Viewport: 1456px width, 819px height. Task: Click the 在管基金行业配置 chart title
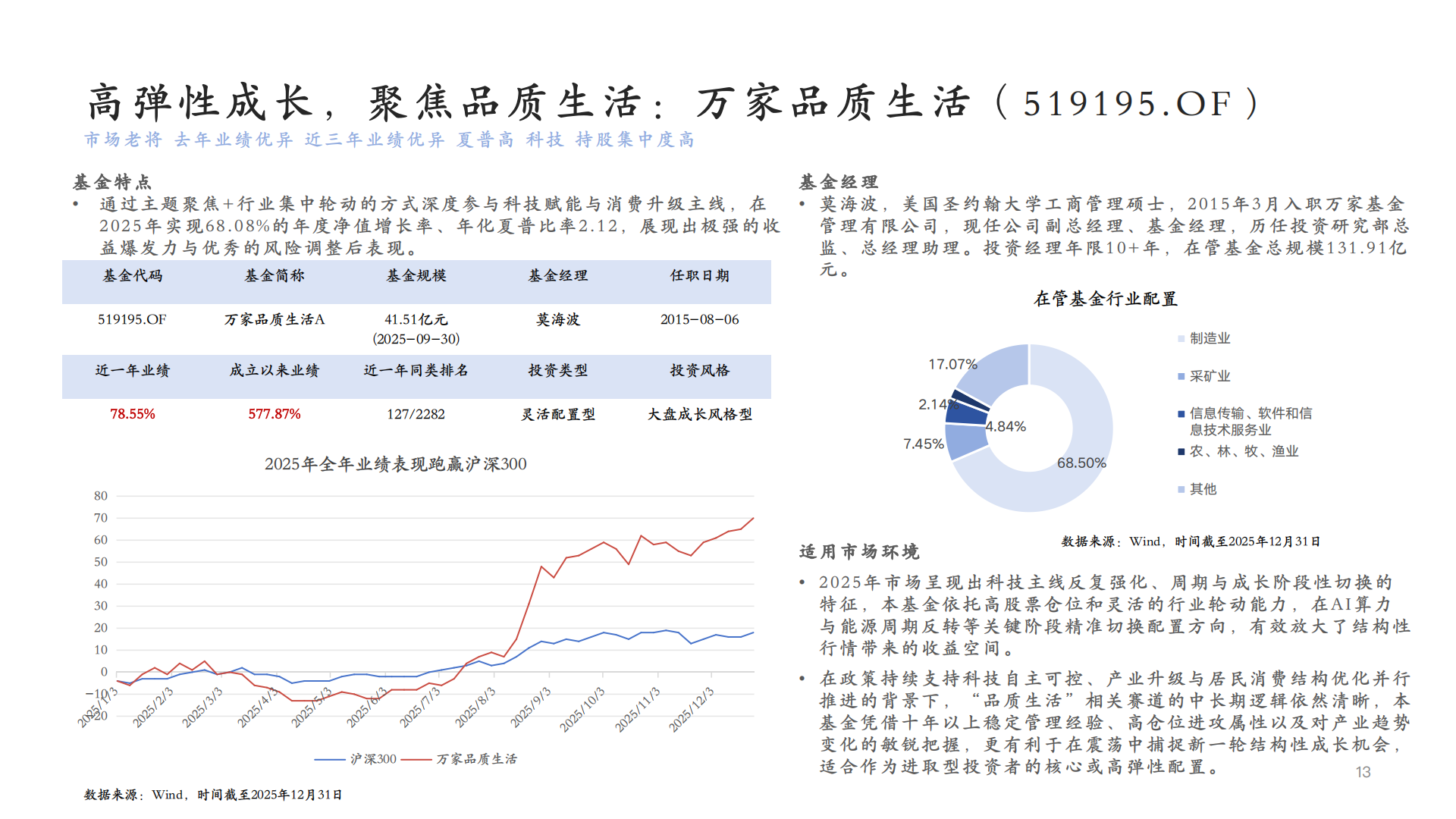(x=1106, y=299)
